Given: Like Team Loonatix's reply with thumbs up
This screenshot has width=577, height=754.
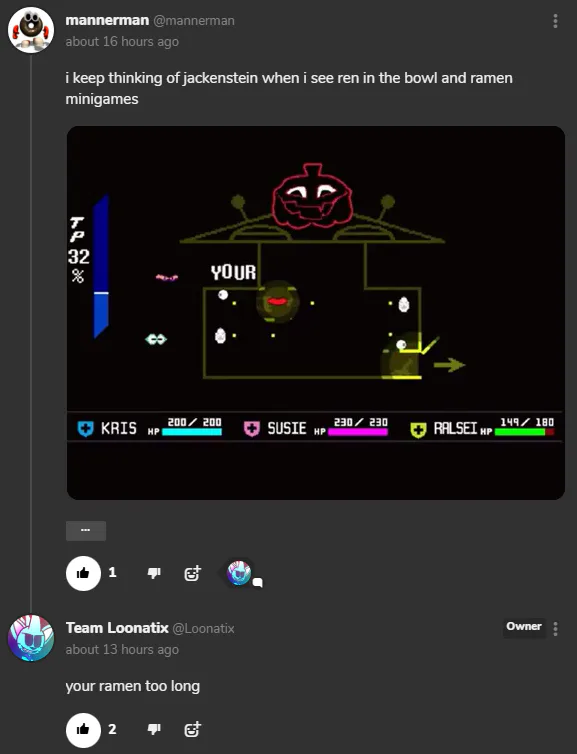Looking at the screenshot, I should pyautogui.click(x=83, y=730).
